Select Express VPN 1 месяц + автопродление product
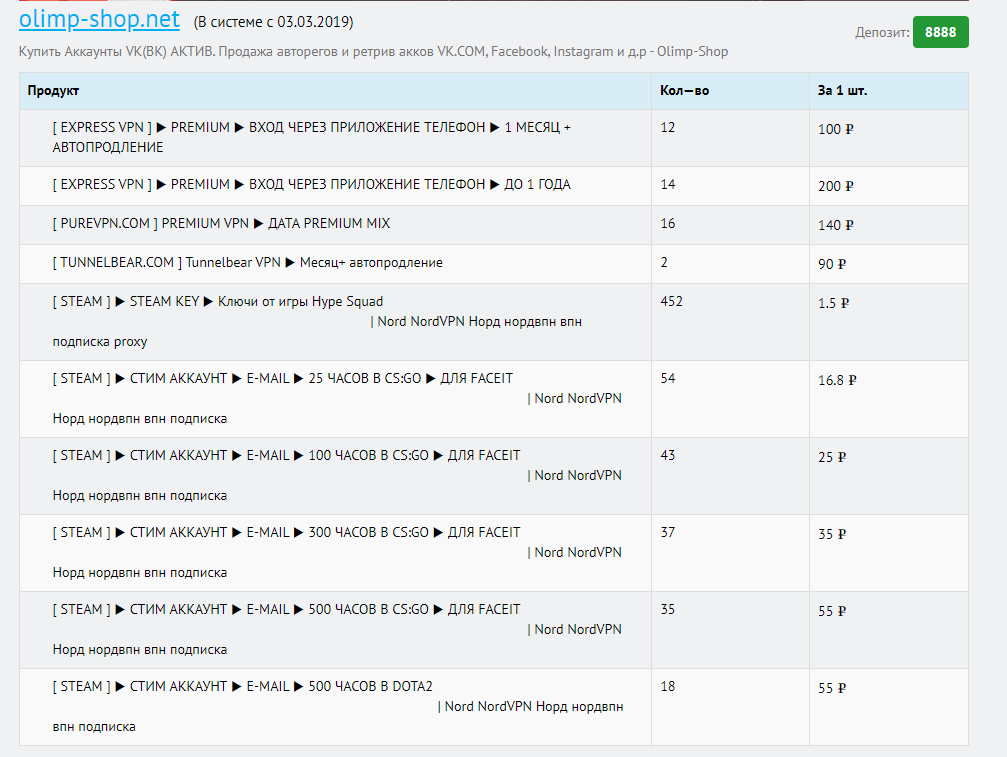 311,137
